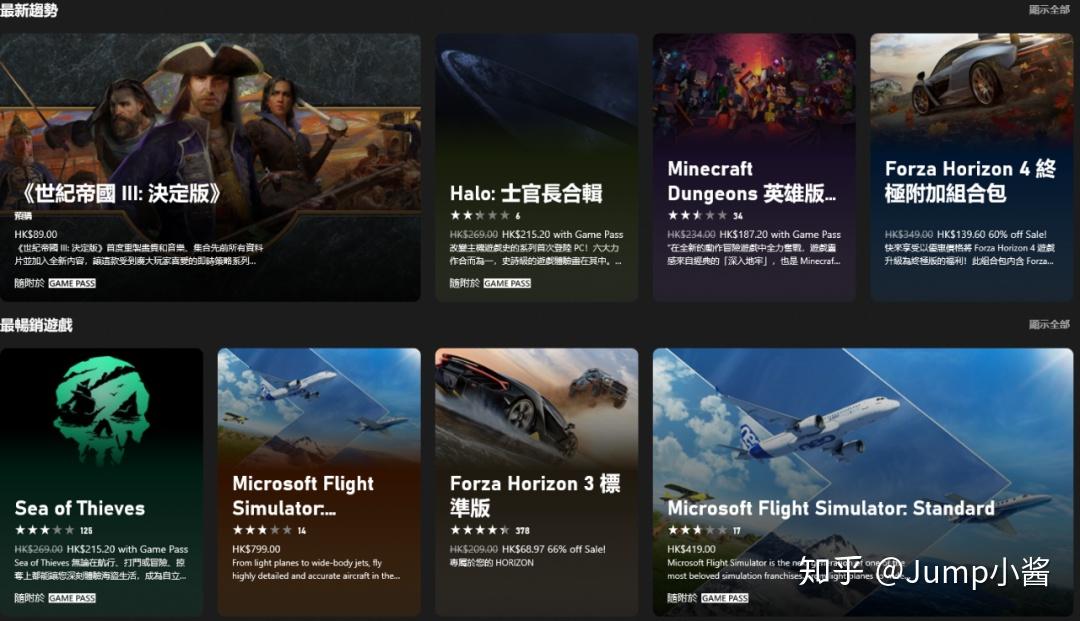The width and height of the screenshot is (1080, 621).
Task: Click GAME PASS badge on Flight Simulator Standard
Action: (725, 598)
